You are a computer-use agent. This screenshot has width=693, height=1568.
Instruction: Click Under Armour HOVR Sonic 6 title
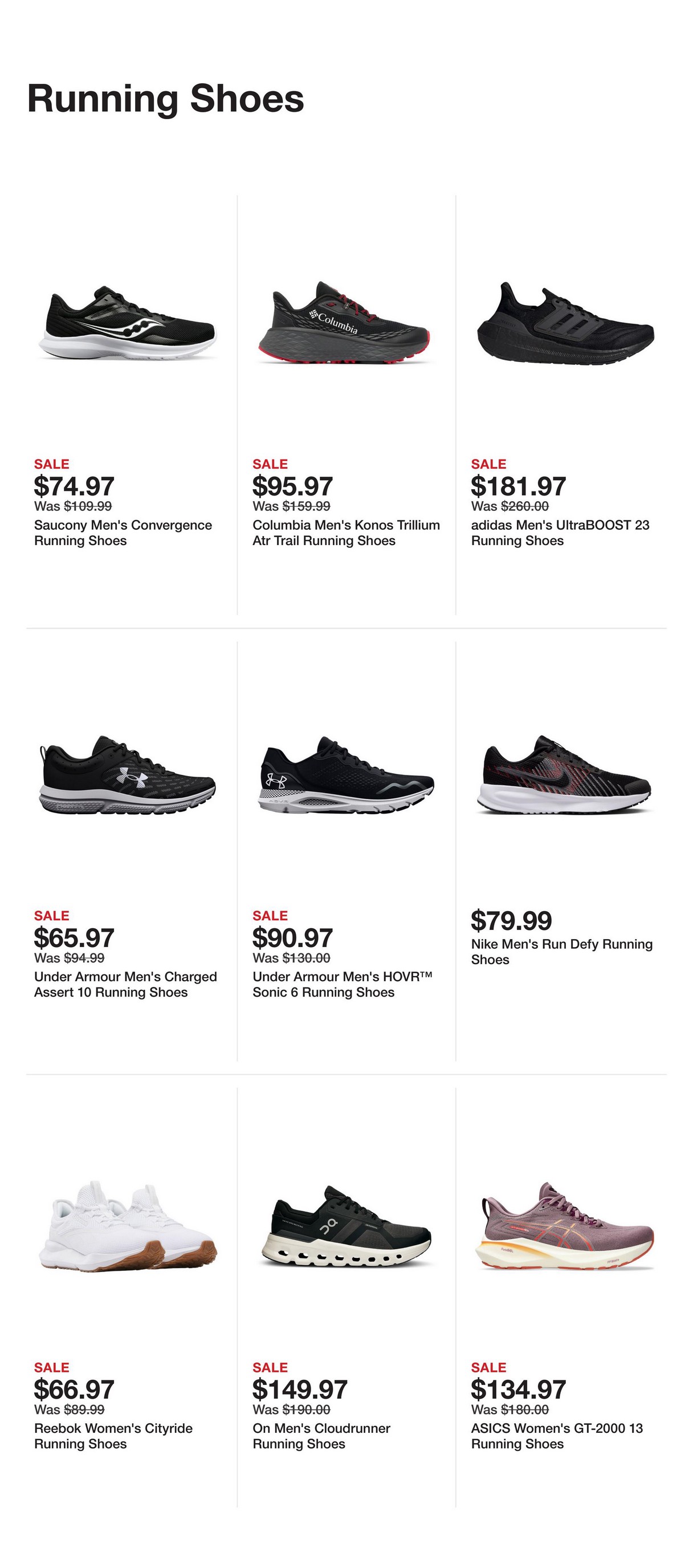(x=342, y=984)
